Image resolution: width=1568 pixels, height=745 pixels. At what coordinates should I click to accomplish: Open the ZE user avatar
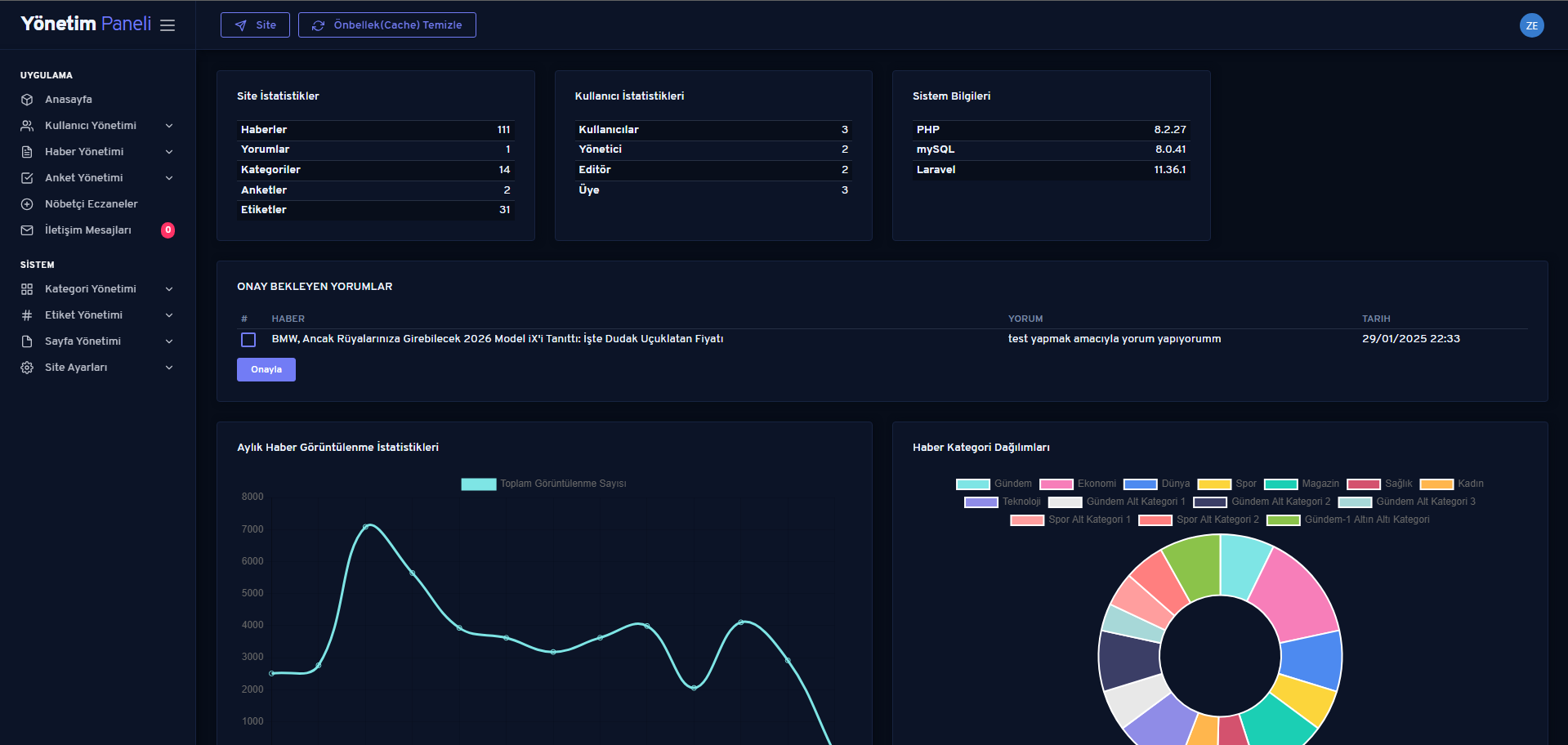[x=1531, y=25]
